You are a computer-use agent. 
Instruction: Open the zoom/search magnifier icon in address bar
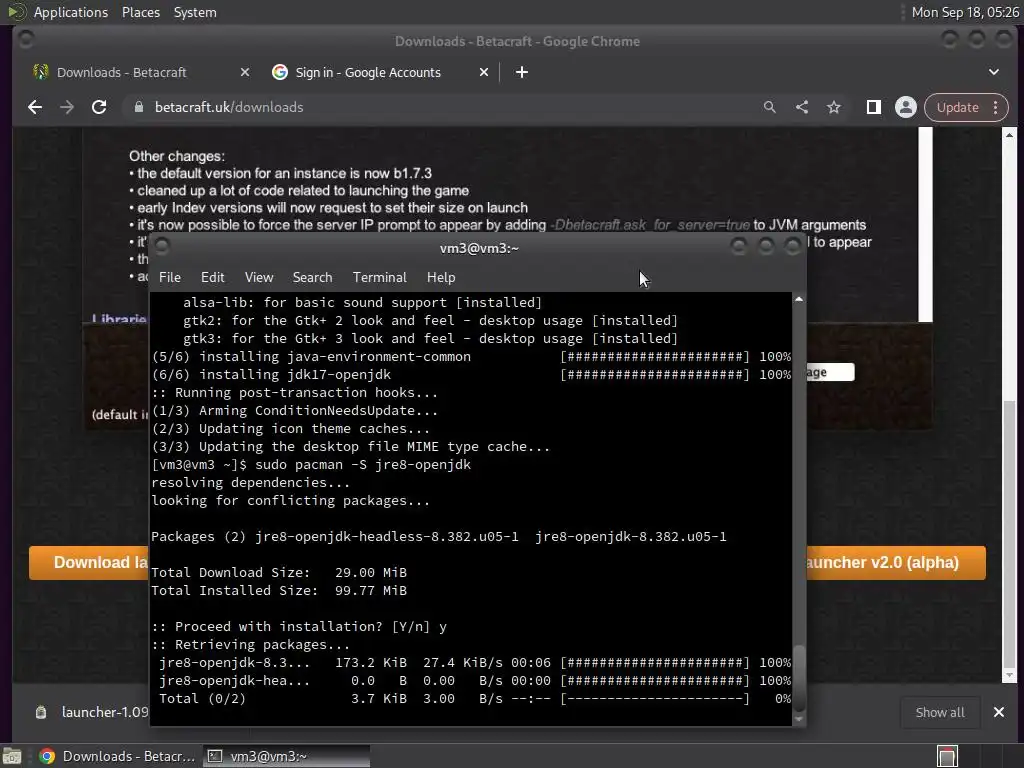click(x=770, y=107)
